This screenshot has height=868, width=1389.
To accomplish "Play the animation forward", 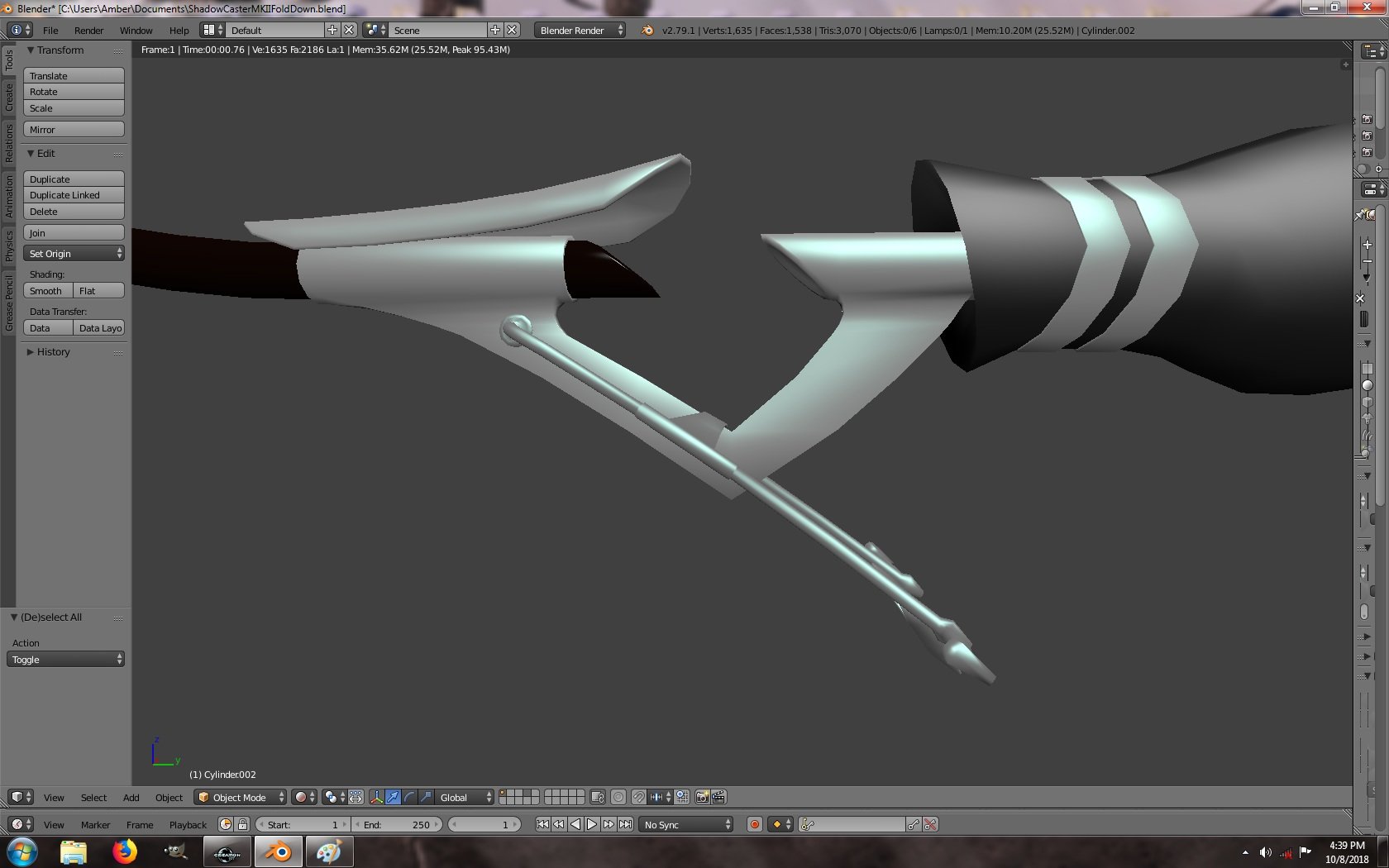I will point(592,824).
